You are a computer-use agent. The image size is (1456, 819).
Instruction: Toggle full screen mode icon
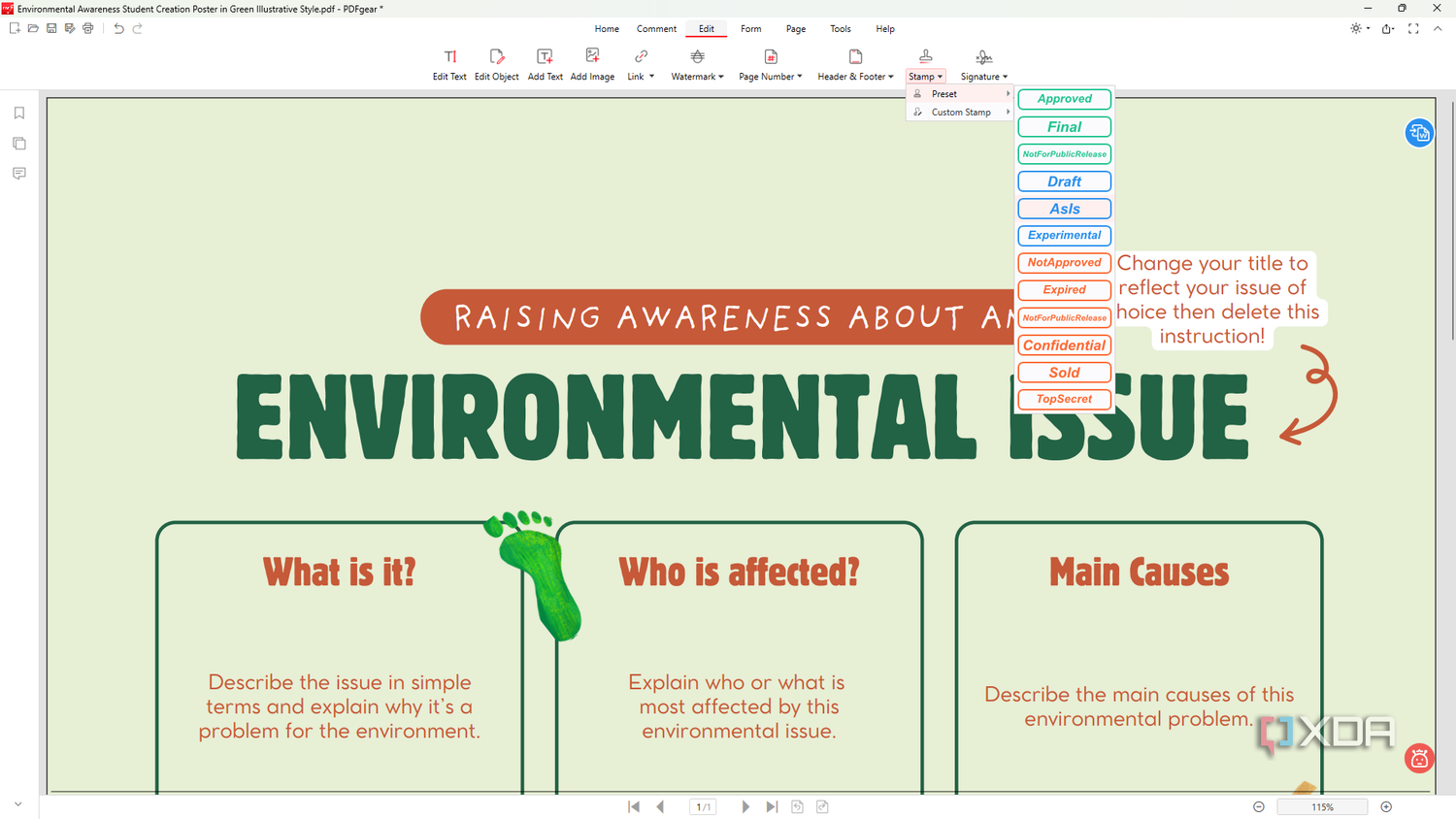(1413, 28)
